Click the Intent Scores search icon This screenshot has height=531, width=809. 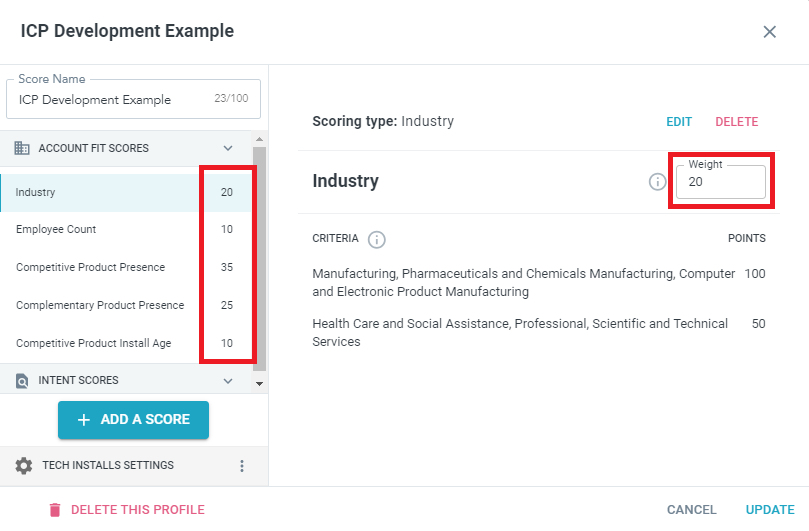tap(22, 380)
